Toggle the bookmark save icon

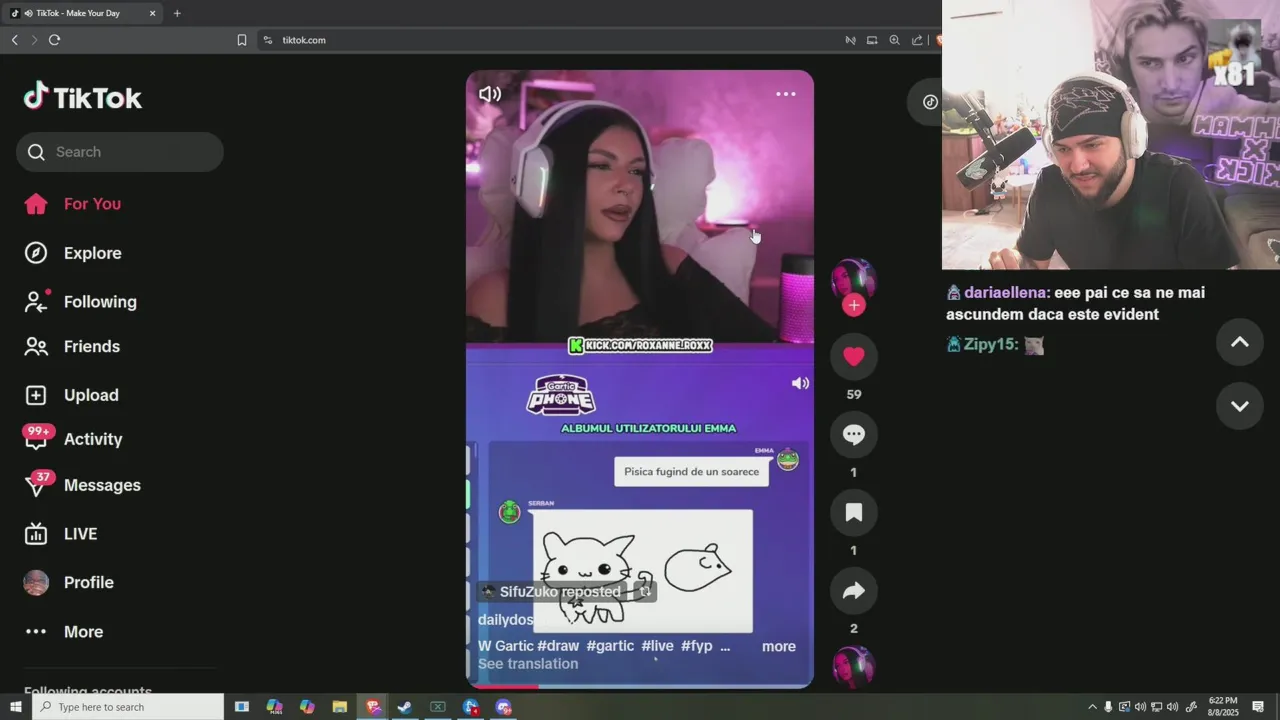click(x=853, y=512)
